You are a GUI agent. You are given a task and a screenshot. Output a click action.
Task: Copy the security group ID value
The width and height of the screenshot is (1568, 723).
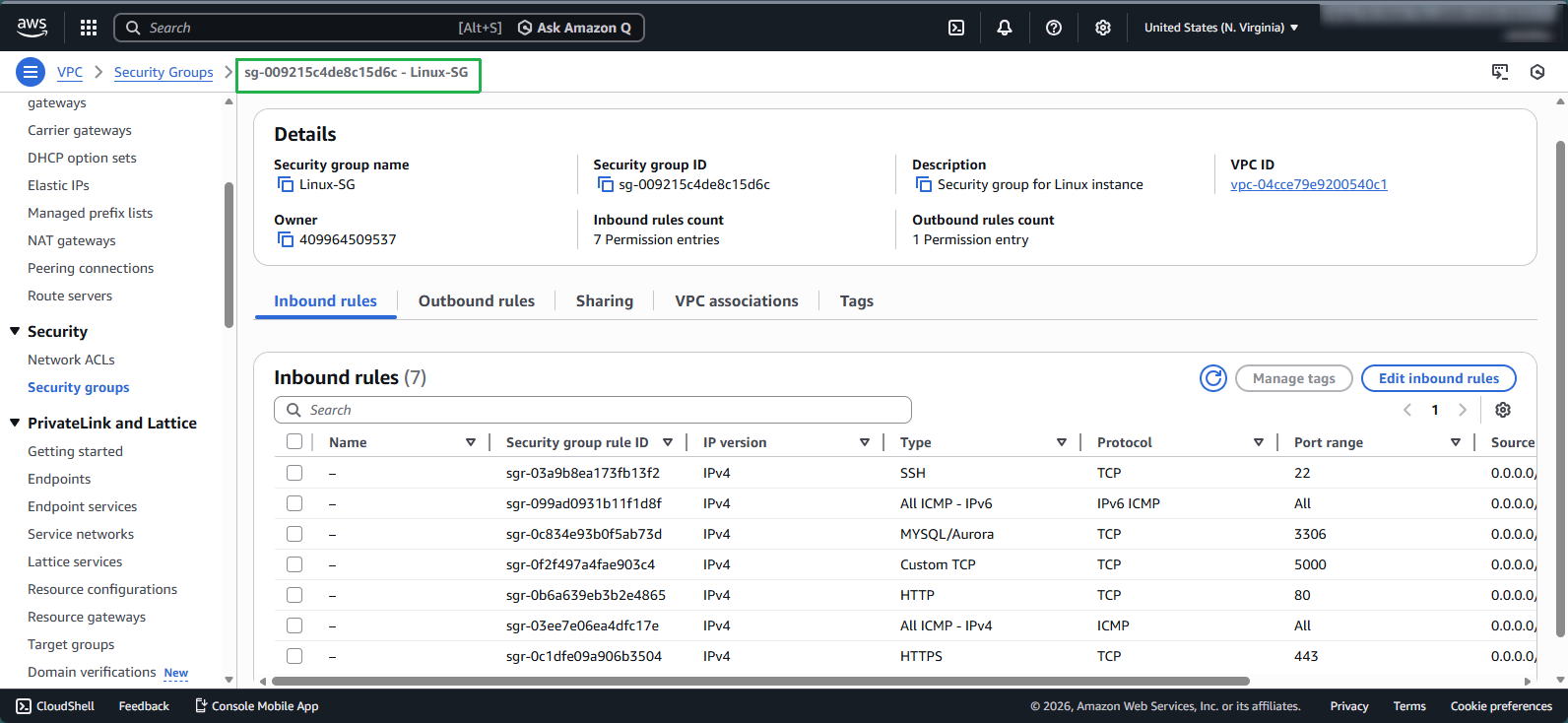tap(606, 185)
